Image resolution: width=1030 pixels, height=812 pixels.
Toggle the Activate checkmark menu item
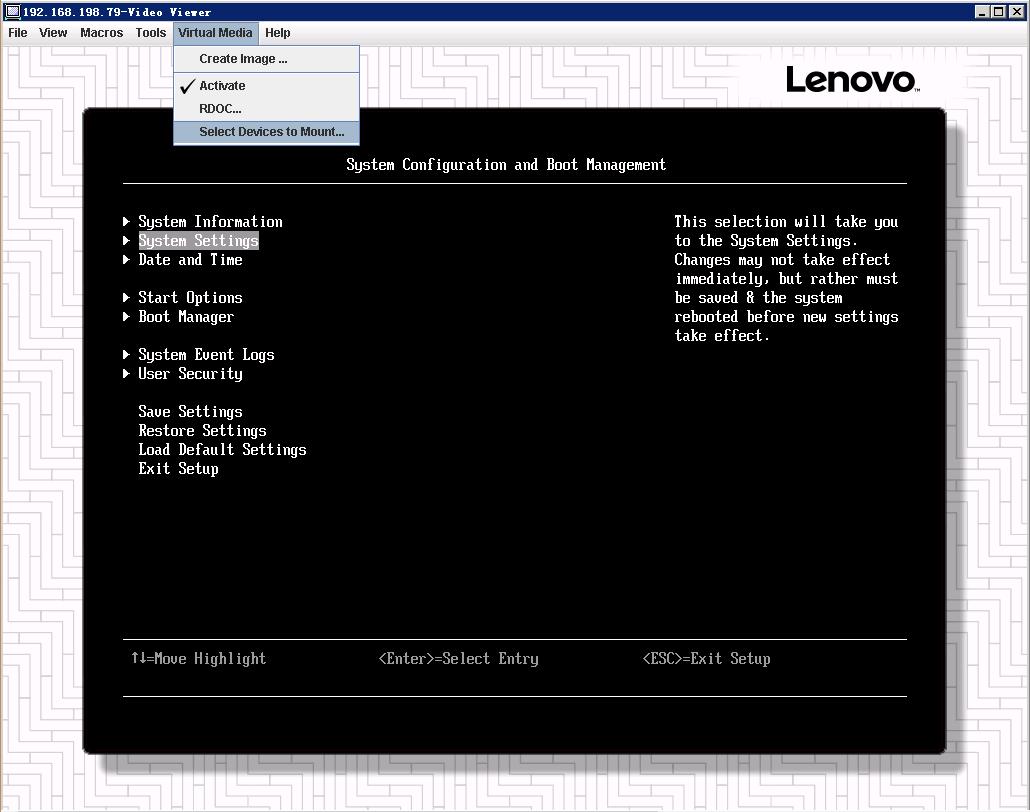pos(222,86)
